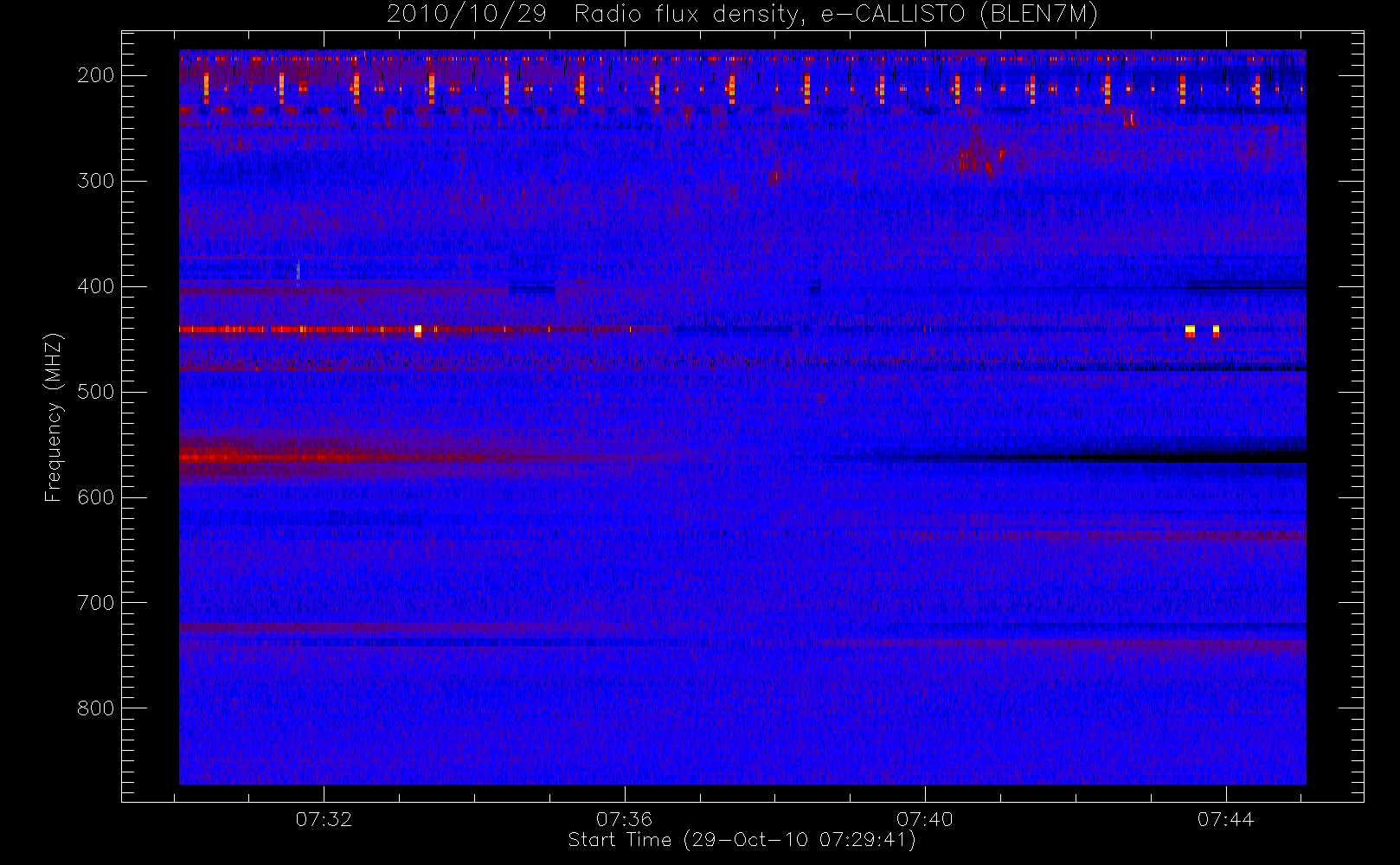Select the 200 frequency tick label
This screenshot has width=1400, height=865.
click(96, 75)
